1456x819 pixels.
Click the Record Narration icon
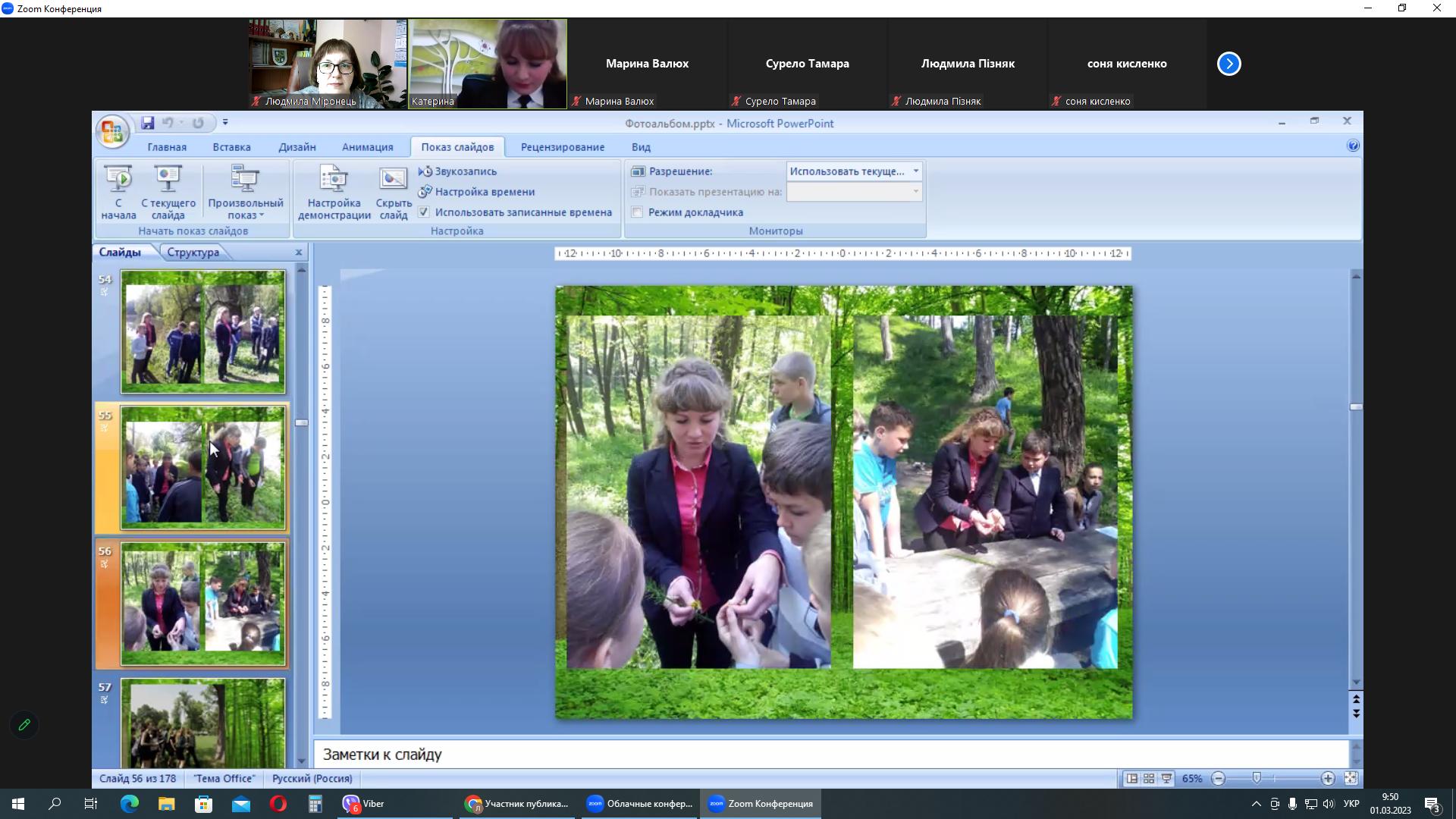pyautogui.click(x=425, y=171)
